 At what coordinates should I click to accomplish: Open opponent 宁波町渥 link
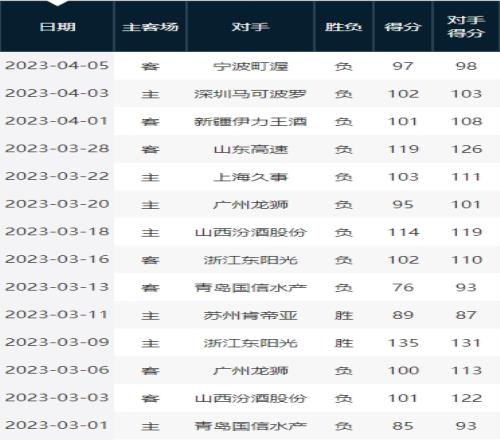[251, 66]
